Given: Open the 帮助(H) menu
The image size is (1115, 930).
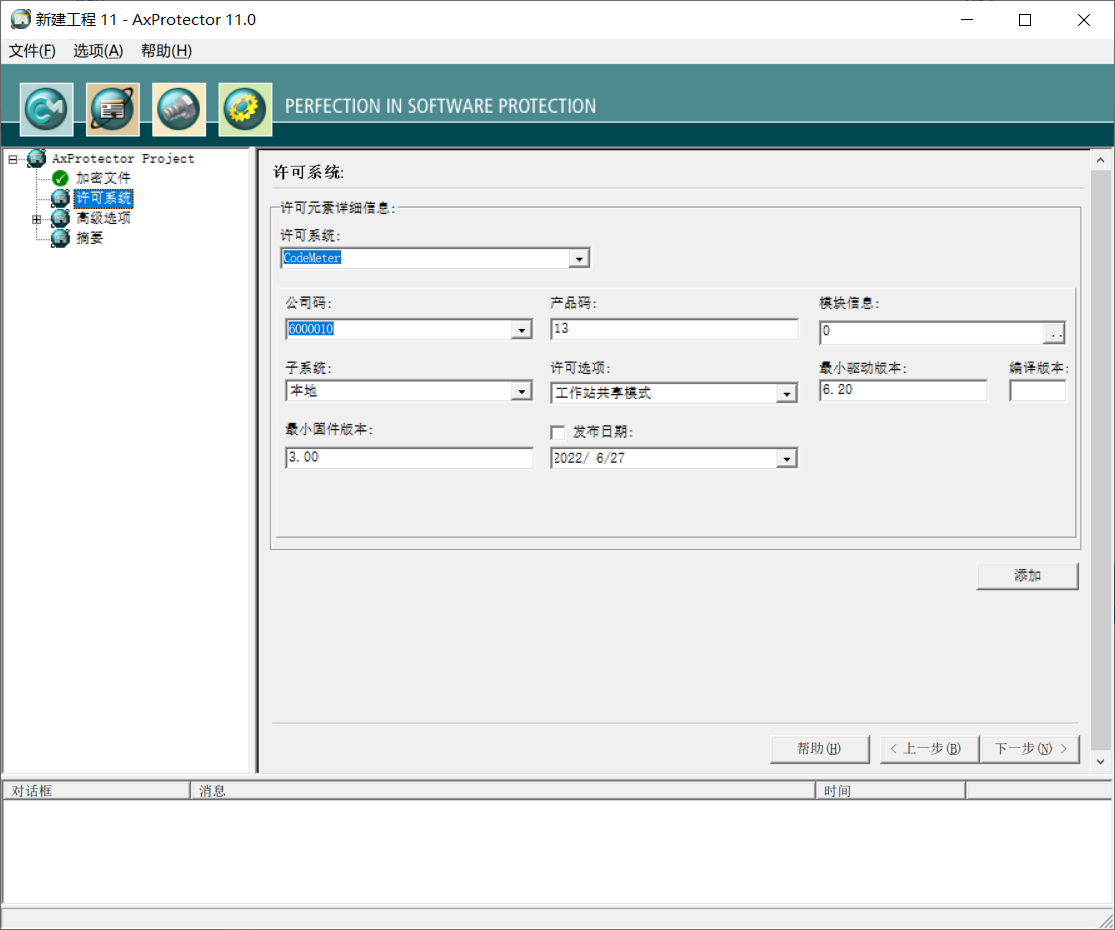Looking at the screenshot, I should click(x=166, y=50).
